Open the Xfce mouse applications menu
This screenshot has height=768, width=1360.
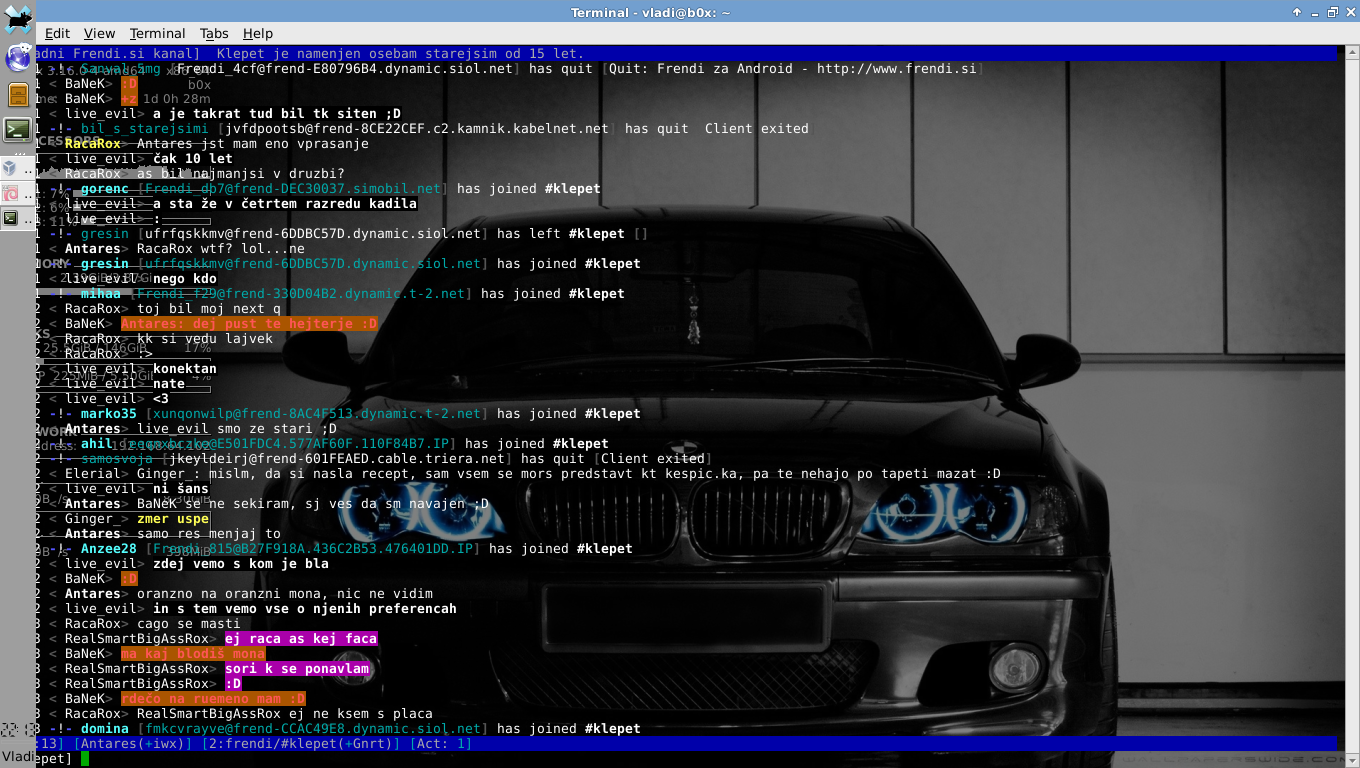coord(17,18)
